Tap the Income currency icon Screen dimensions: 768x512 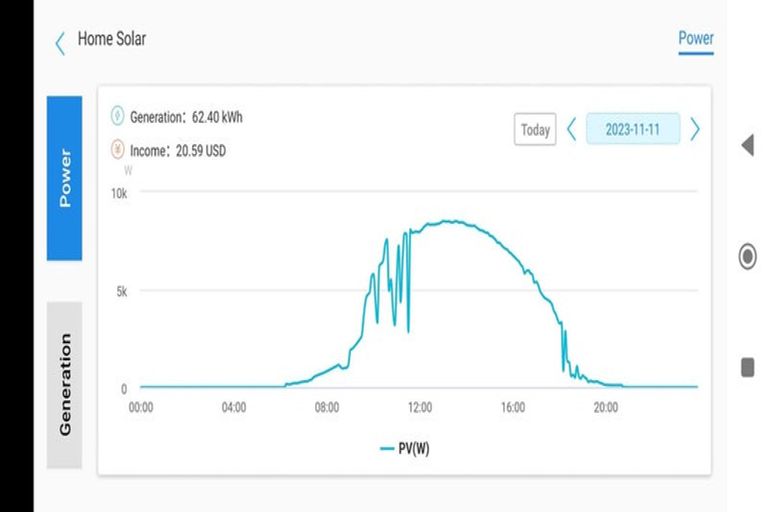coord(117,151)
